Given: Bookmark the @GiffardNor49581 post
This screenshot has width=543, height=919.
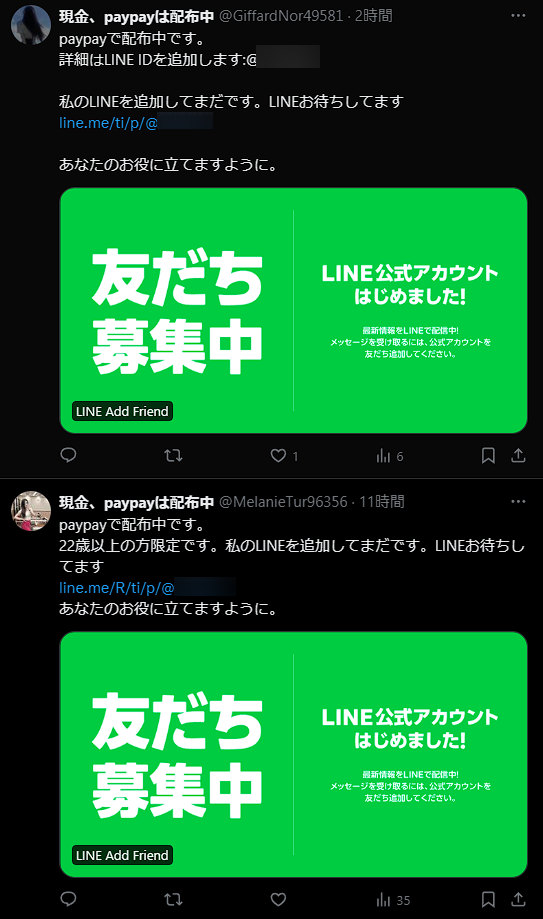Looking at the screenshot, I should coord(488,455).
